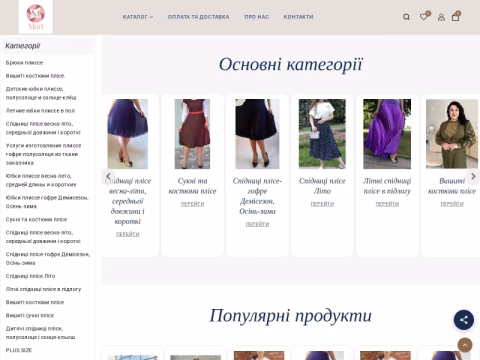Click card title Спідниці плісе-гофре Демісезон, Осінь-зима
The height and width of the screenshot is (360, 480).
[257, 196]
